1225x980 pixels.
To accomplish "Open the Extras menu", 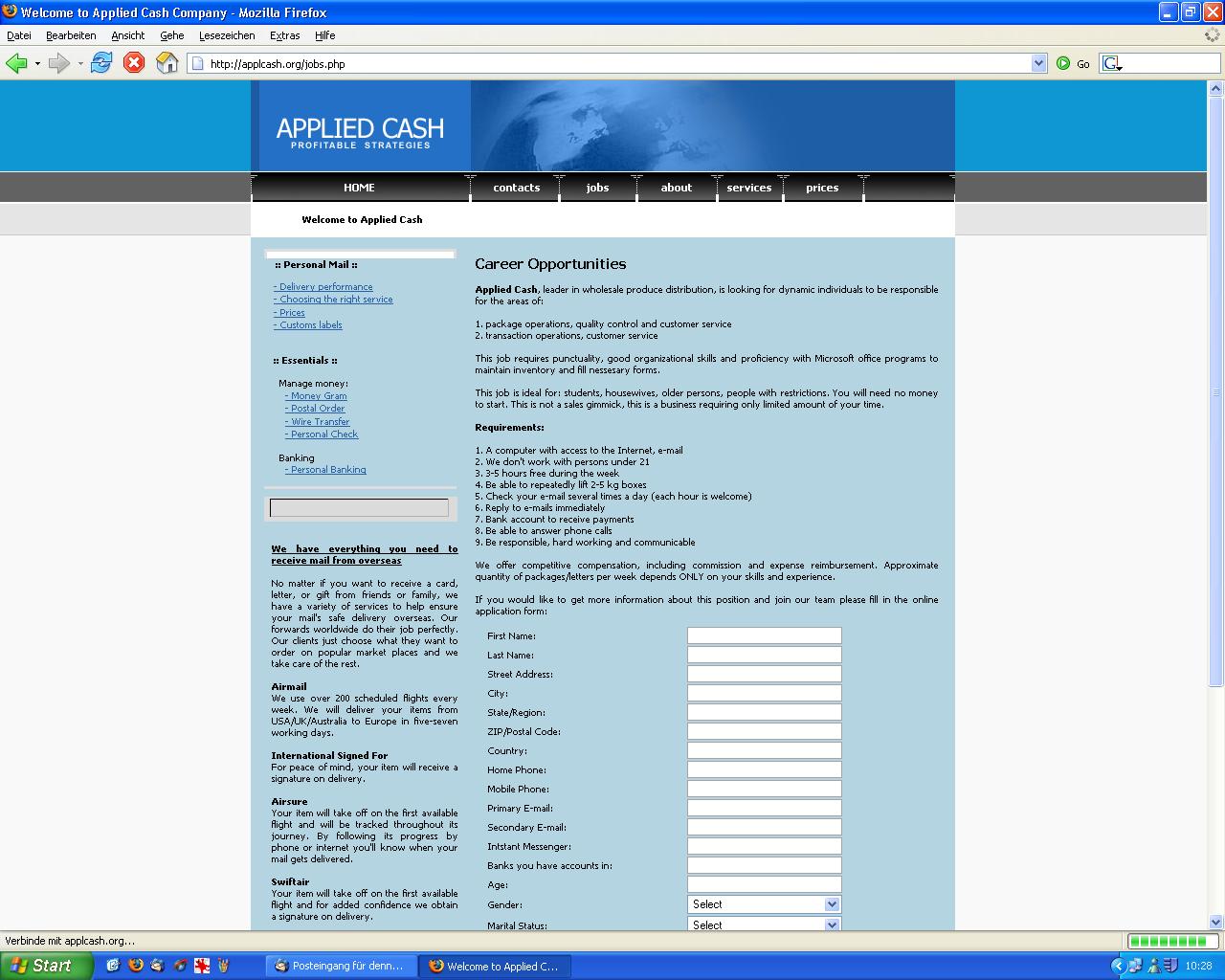I will 285,35.
